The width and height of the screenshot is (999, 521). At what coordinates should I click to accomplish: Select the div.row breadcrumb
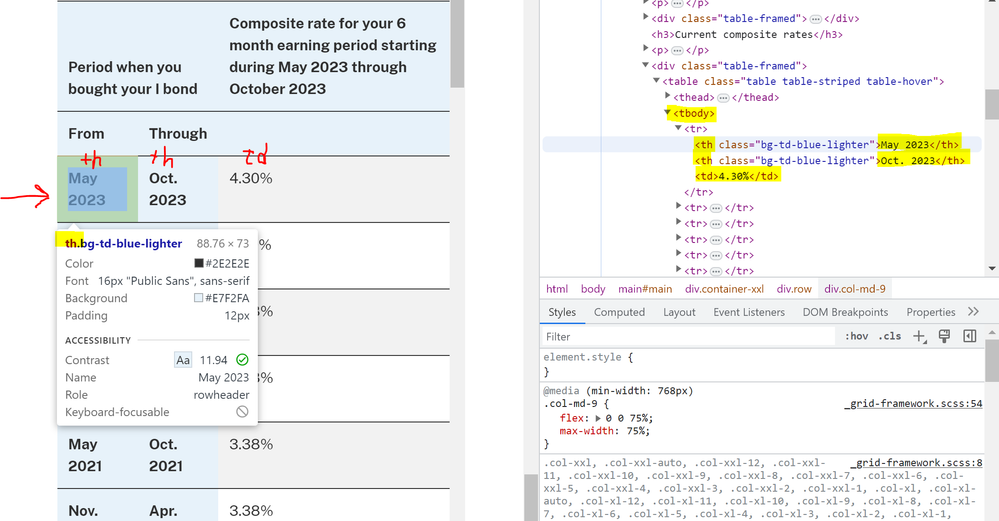[794, 289]
